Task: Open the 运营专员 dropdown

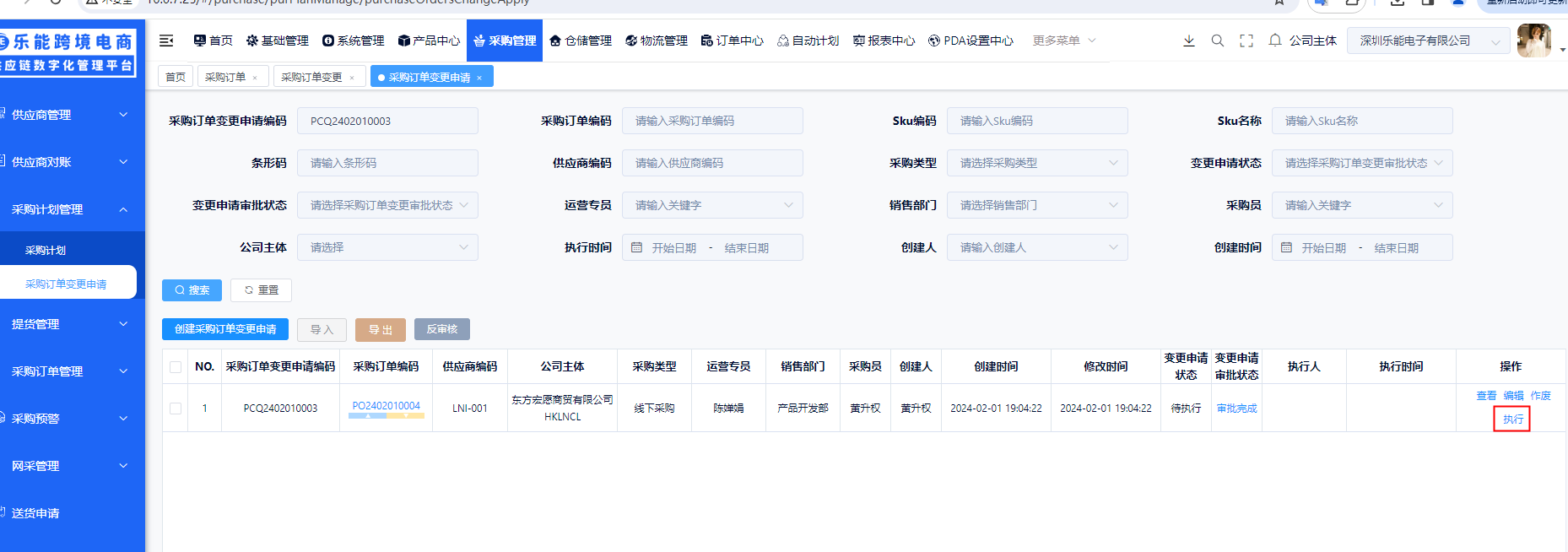Action: 712,205
